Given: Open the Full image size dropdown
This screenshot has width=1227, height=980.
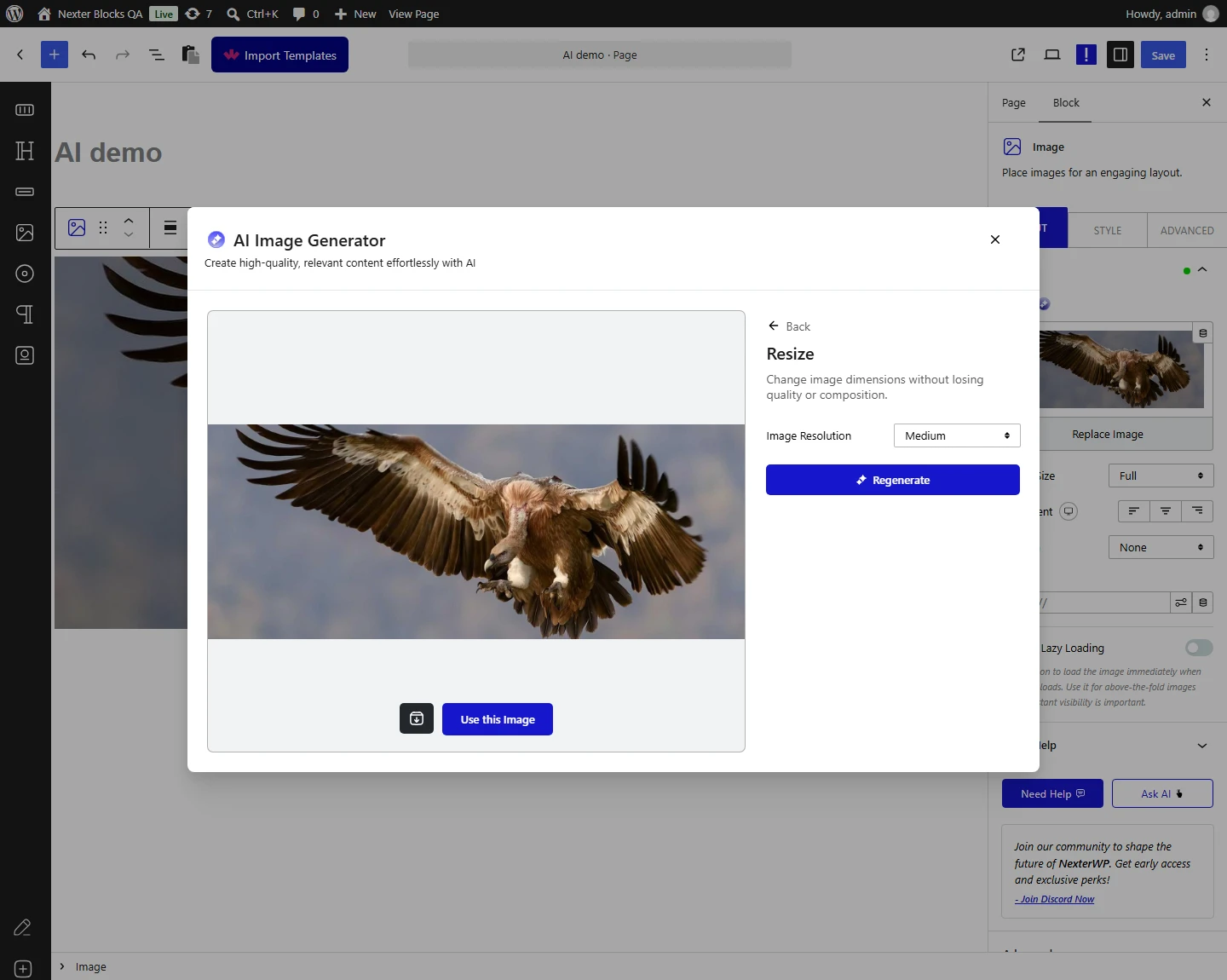Looking at the screenshot, I should [1161, 476].
